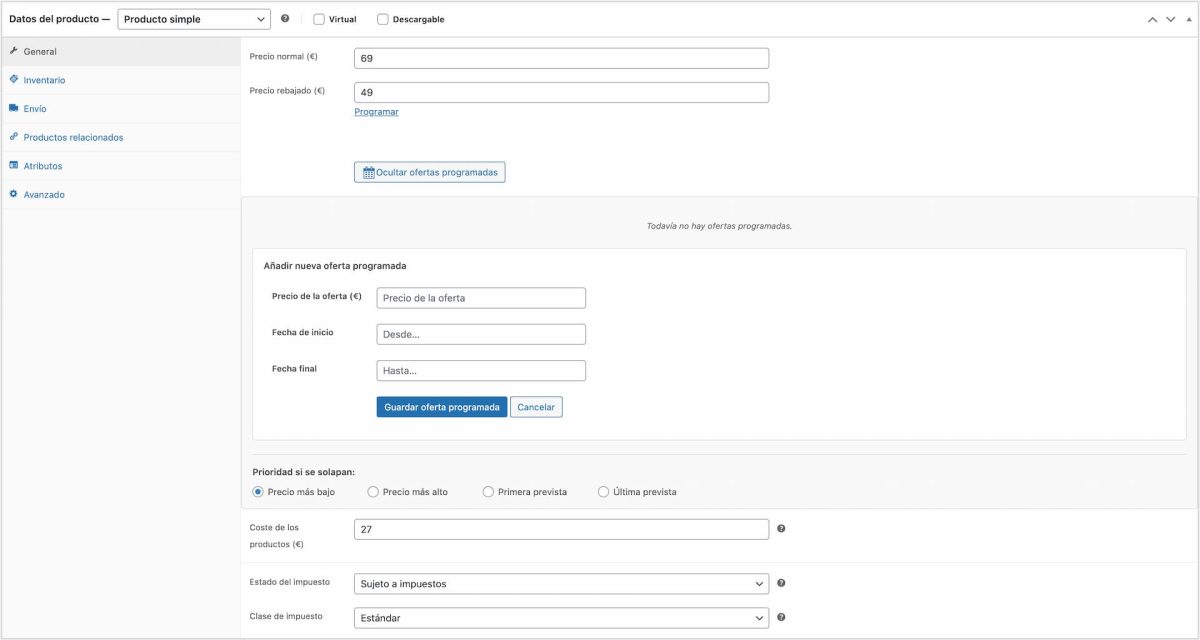The height and width of the screenshot is (640, 1200).
Task: Click the Cancelar button
Action: pyautogui.click(x=535, y=406)
